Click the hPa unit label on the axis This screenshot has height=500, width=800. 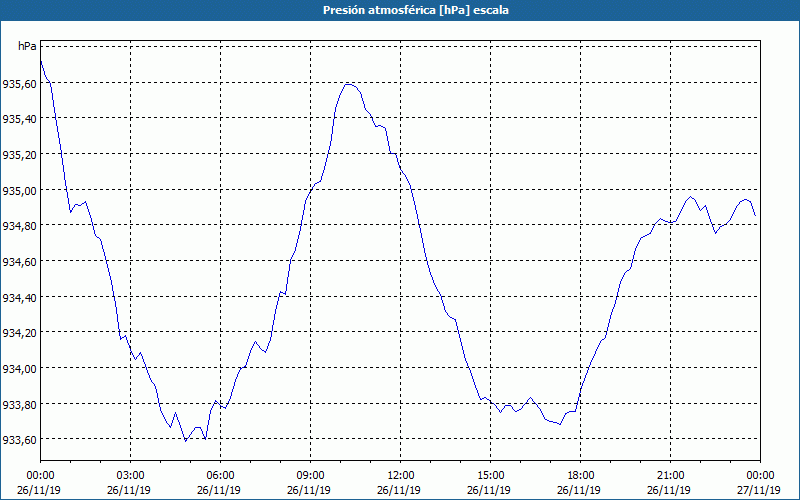(27, 46)
